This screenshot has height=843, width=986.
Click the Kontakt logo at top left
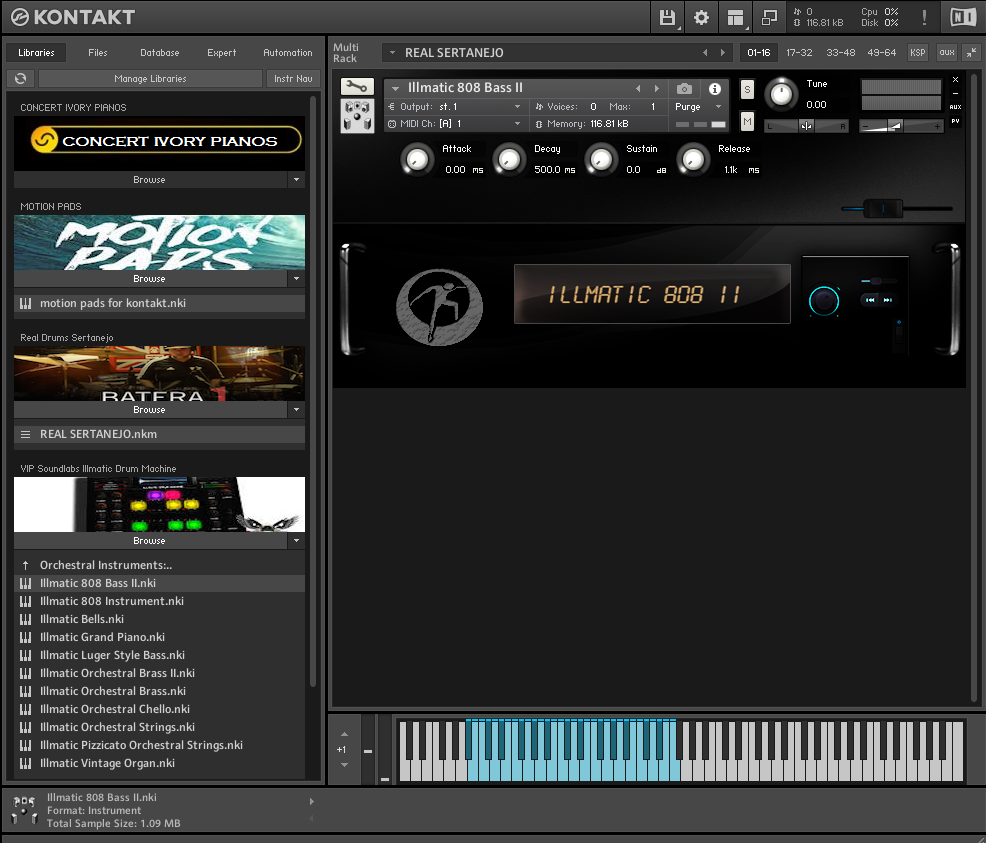pos(72,17)
